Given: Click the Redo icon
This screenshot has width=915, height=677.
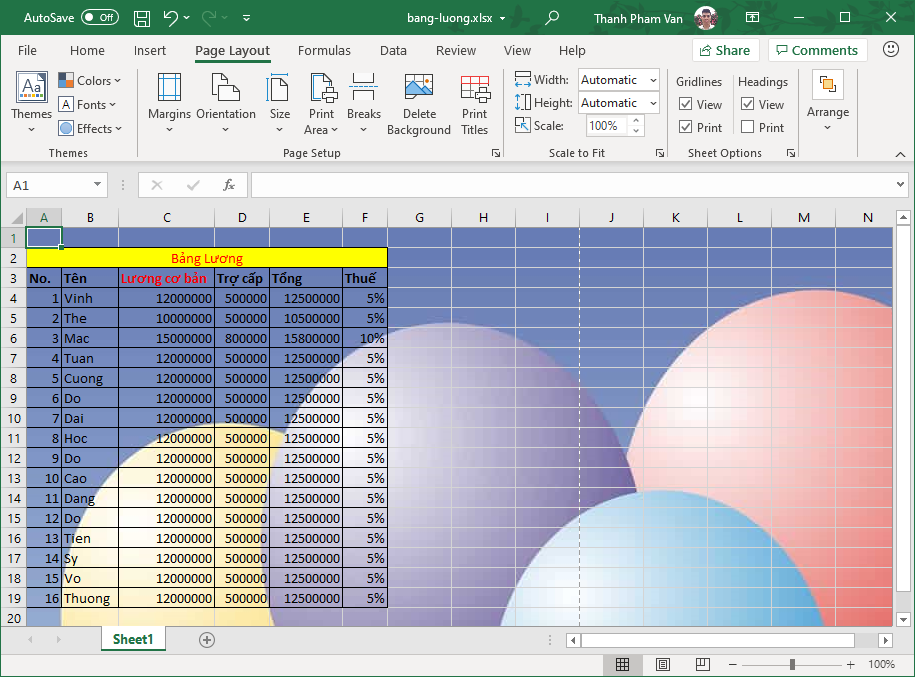Looking at the screenshot, I should tap(209, 18).
